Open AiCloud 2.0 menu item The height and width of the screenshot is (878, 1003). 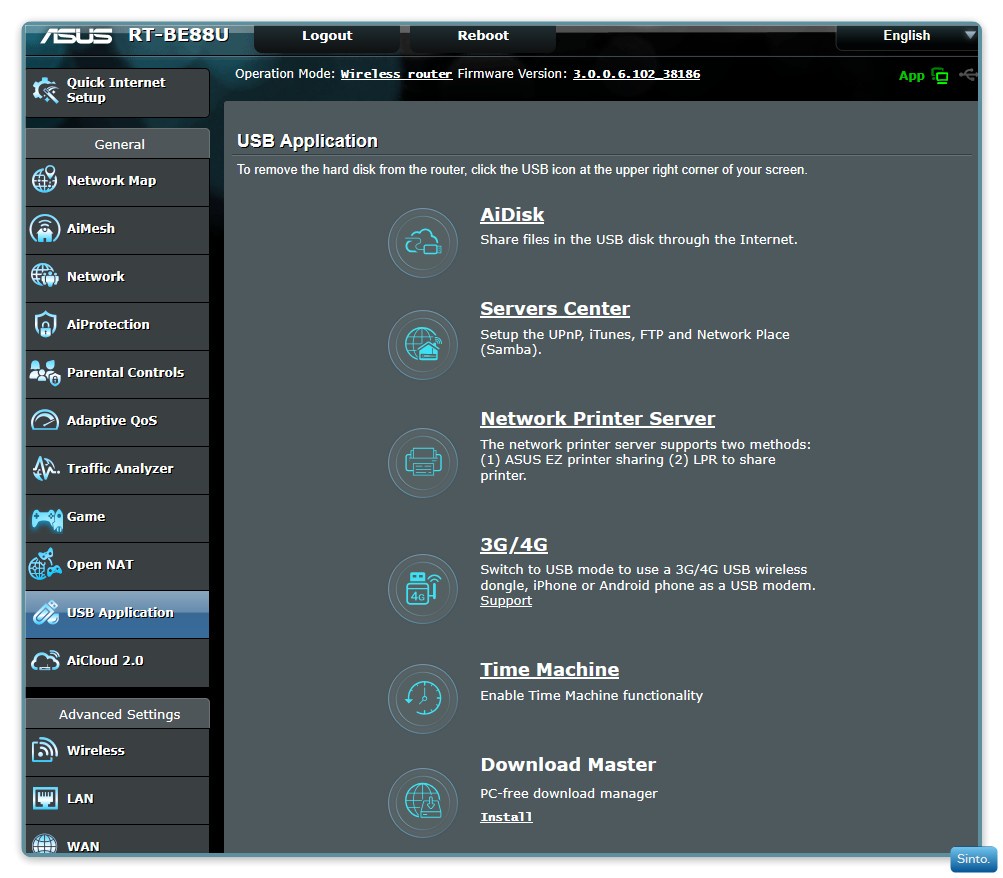[117, 662]
